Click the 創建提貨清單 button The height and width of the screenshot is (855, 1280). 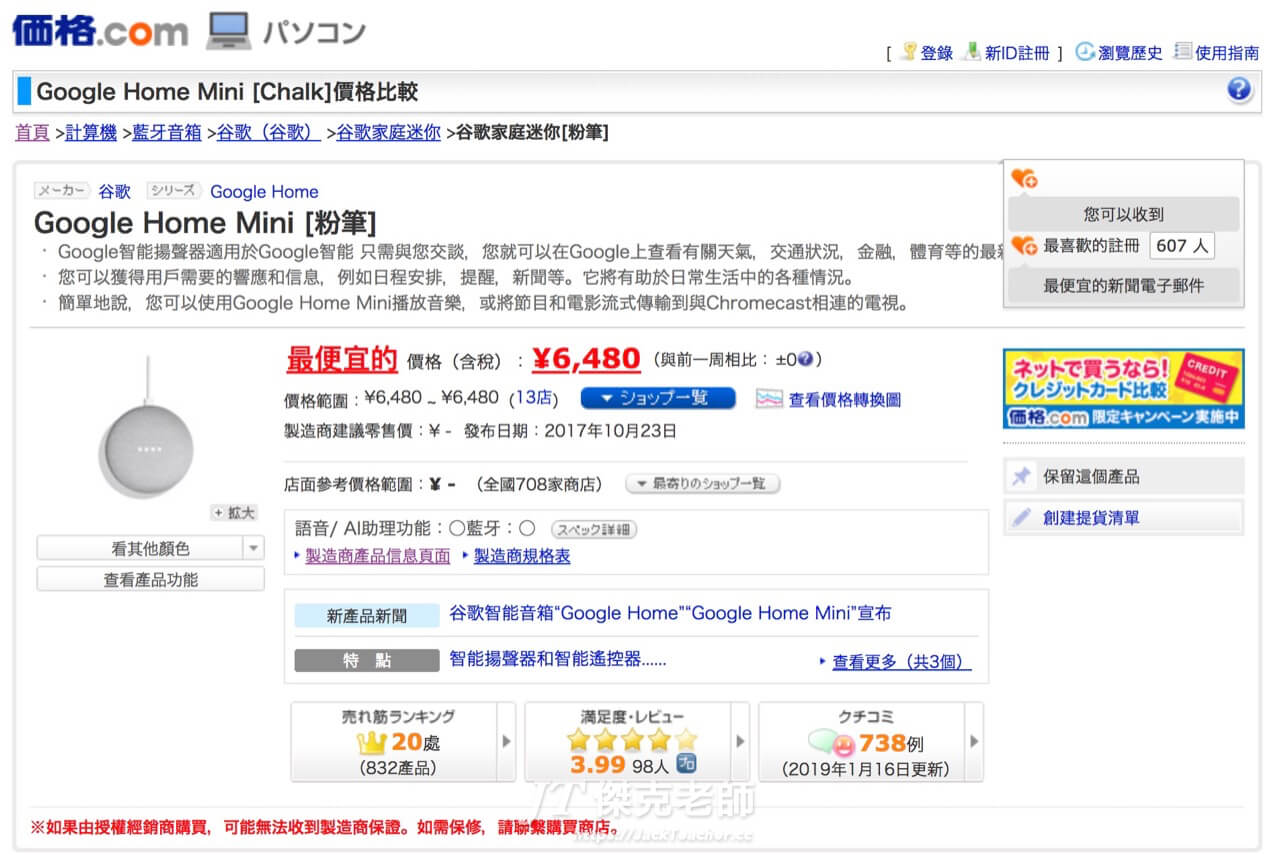point(1124,518)
